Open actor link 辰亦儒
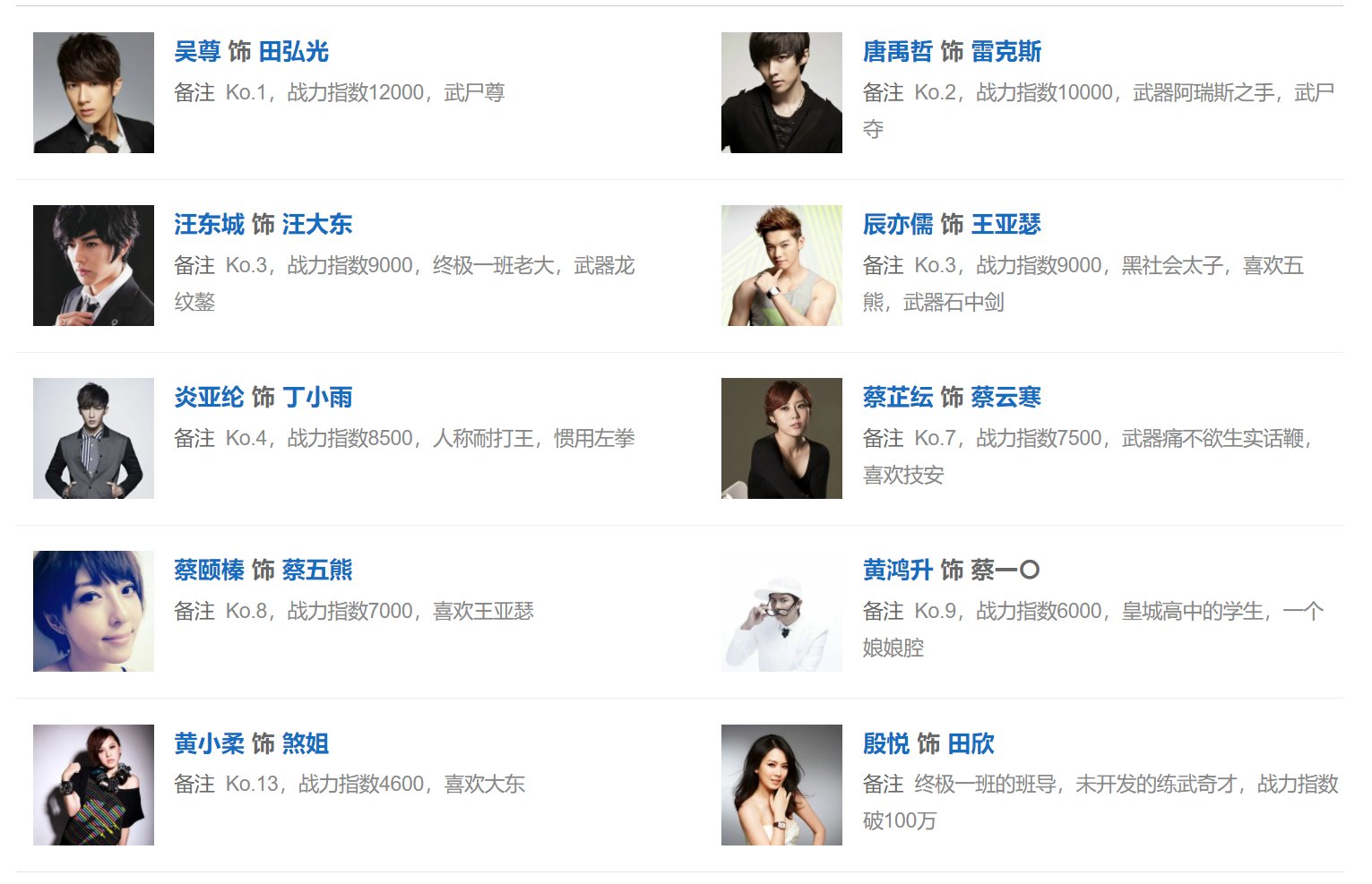The image size is (1372, 884). click(x=898, y=225)
